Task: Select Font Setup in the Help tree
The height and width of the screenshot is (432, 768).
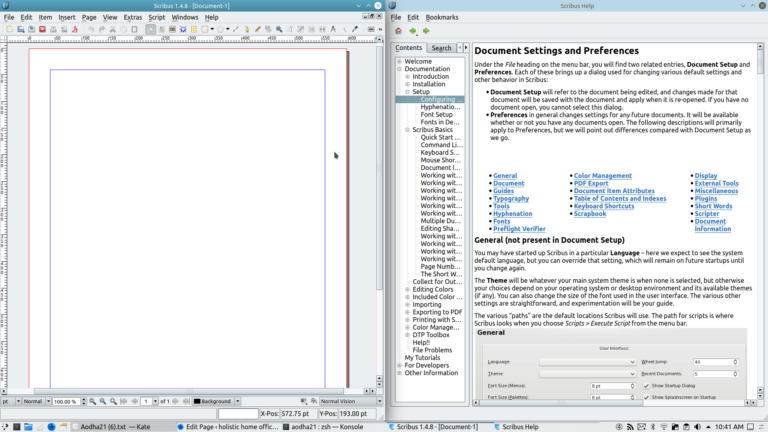Action: [x=436, y=115]
